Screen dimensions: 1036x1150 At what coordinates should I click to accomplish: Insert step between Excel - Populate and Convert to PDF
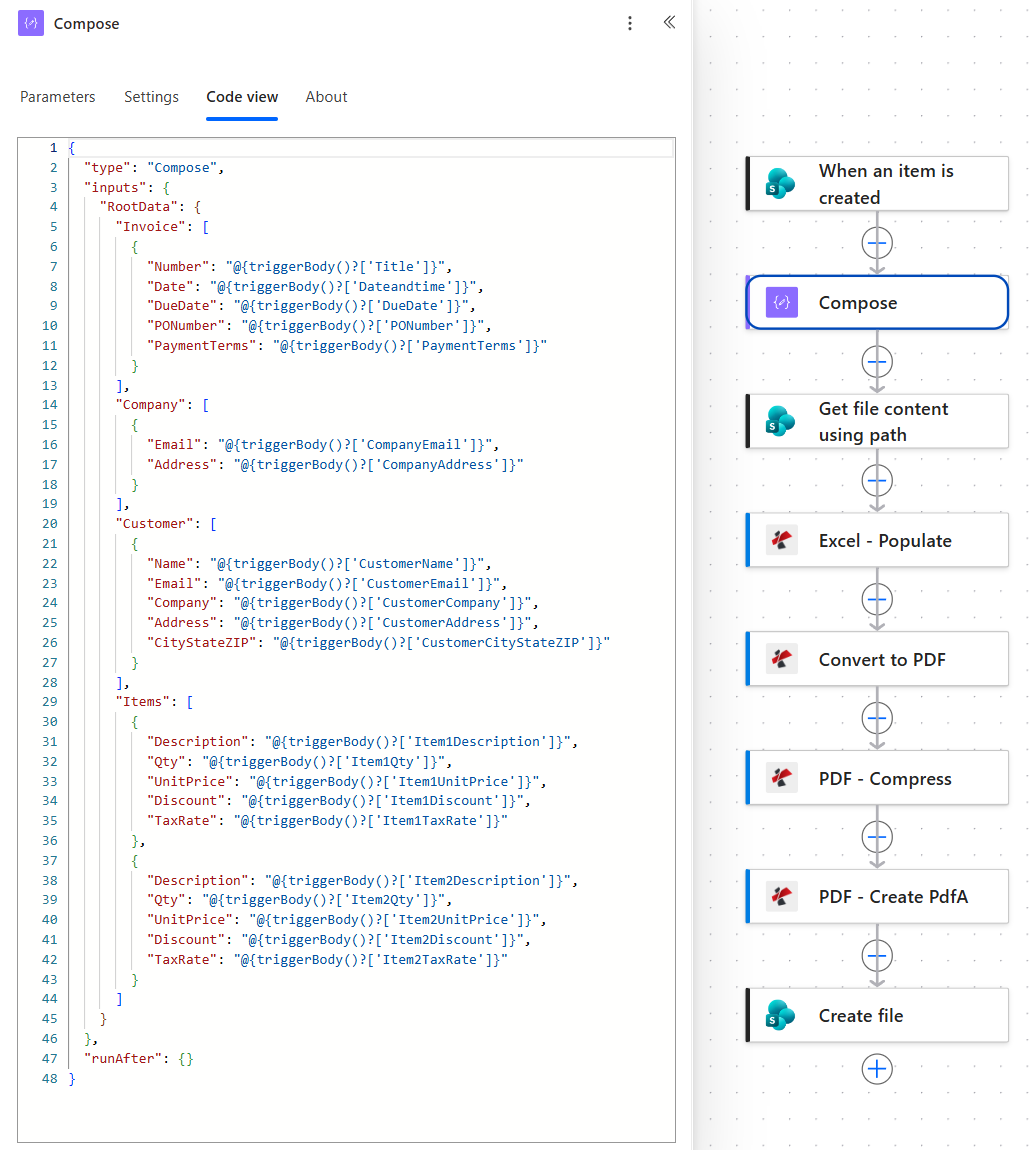(x=877, y=599)
